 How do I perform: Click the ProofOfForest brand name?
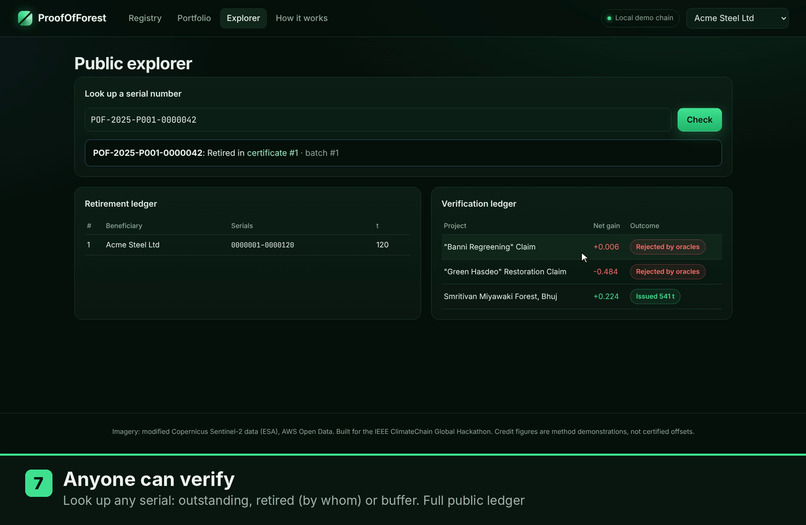point(72,18)
